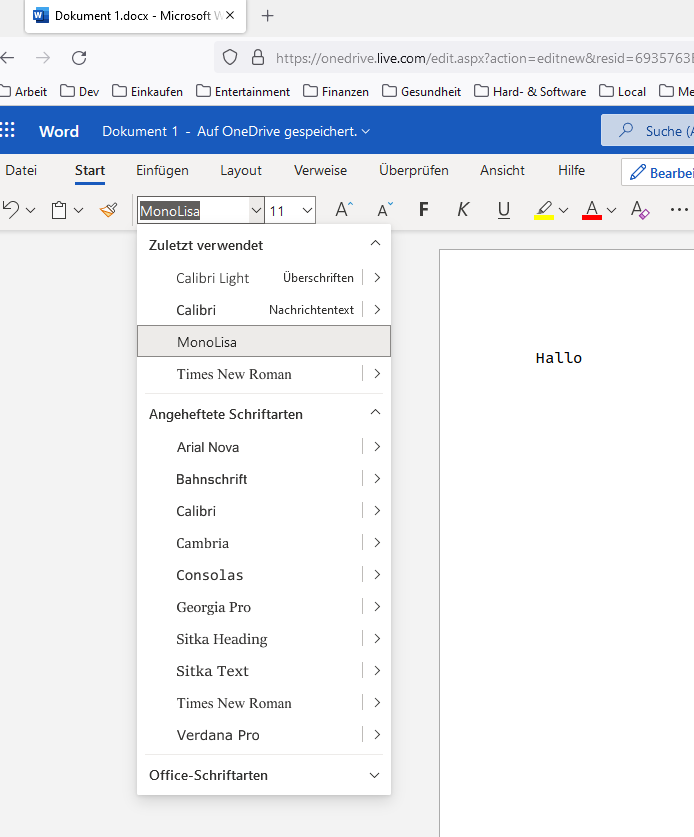Image resolution: width=694 pixels, height=837 pixels.
Task: Collapse the Zuletzt verwendet section
Action: (375, 243)
